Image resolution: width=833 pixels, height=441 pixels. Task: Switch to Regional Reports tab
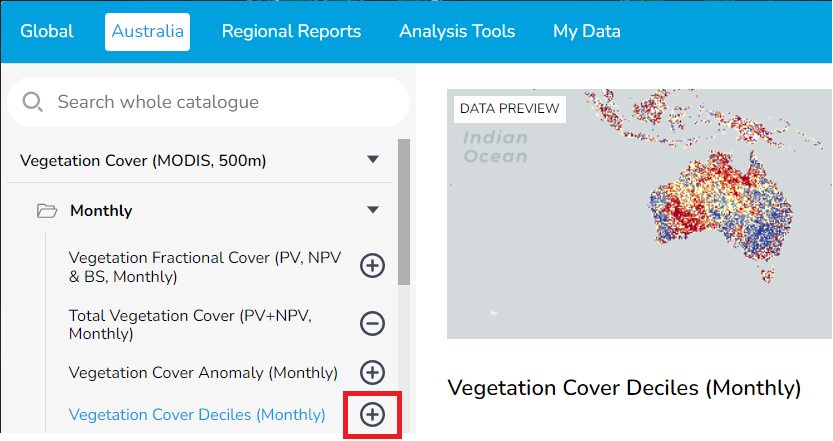291,32
